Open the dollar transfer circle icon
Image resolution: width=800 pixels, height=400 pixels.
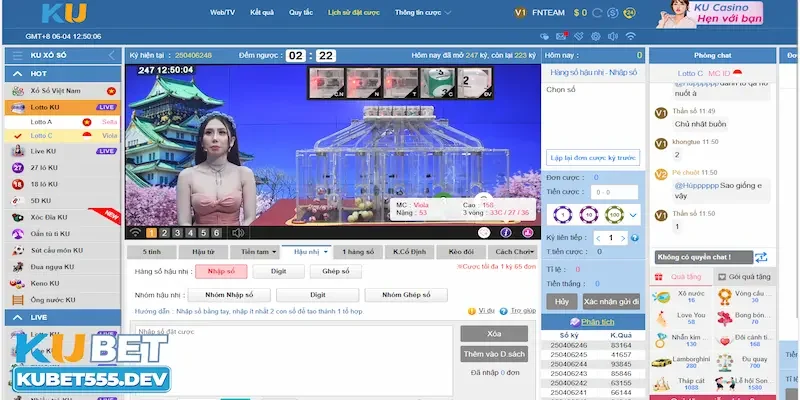pos(613,13)
